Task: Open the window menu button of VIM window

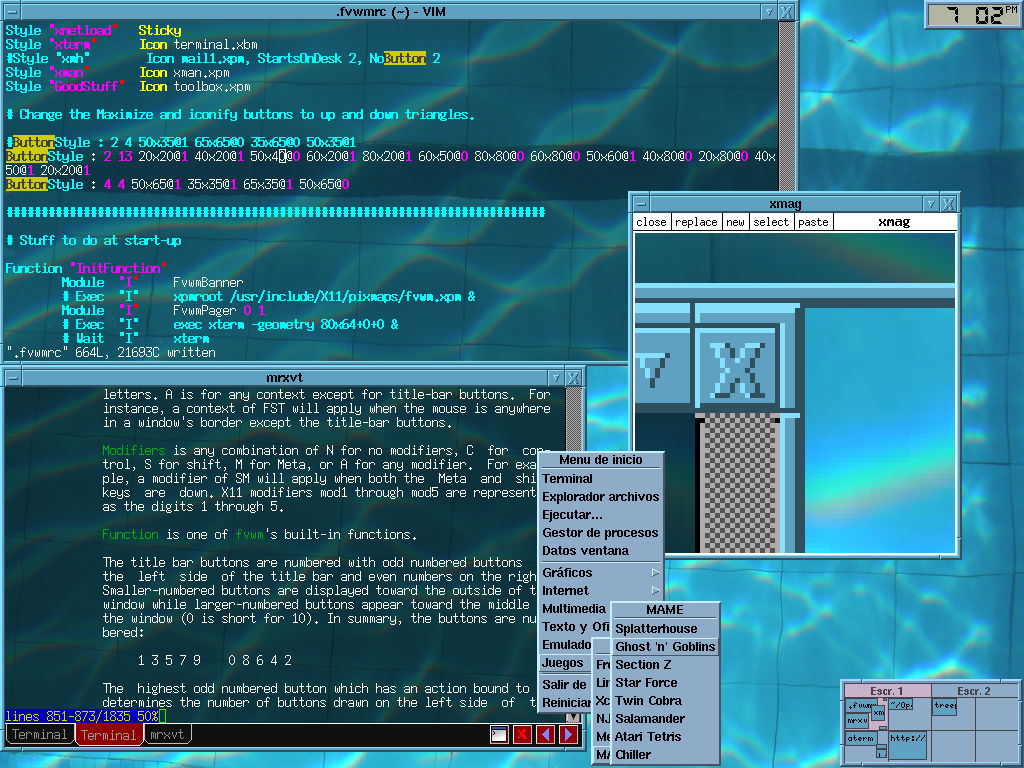Action: point(12,12)
